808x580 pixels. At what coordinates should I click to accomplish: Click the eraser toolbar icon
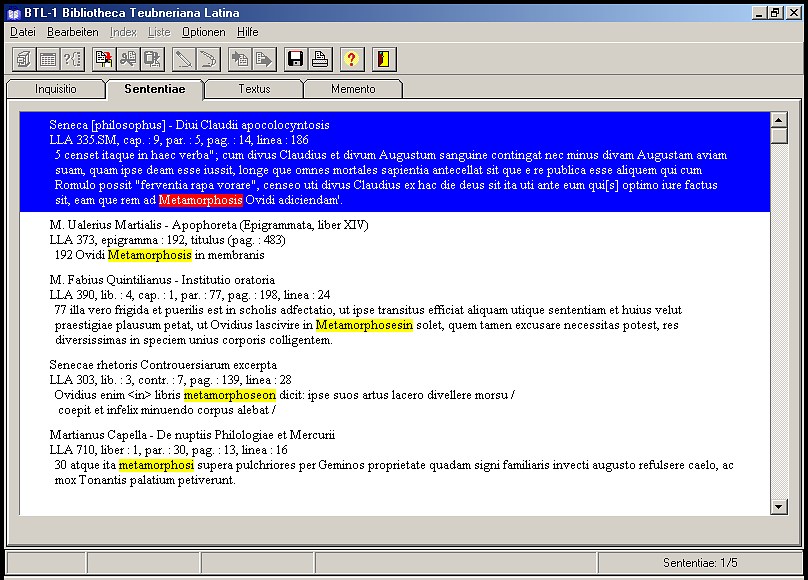208,59
